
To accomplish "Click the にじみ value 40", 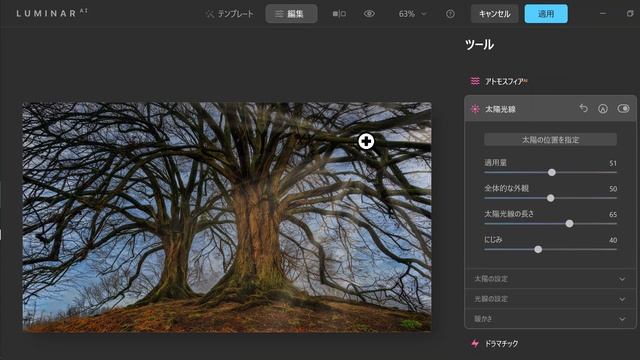I will pos(613,240).
